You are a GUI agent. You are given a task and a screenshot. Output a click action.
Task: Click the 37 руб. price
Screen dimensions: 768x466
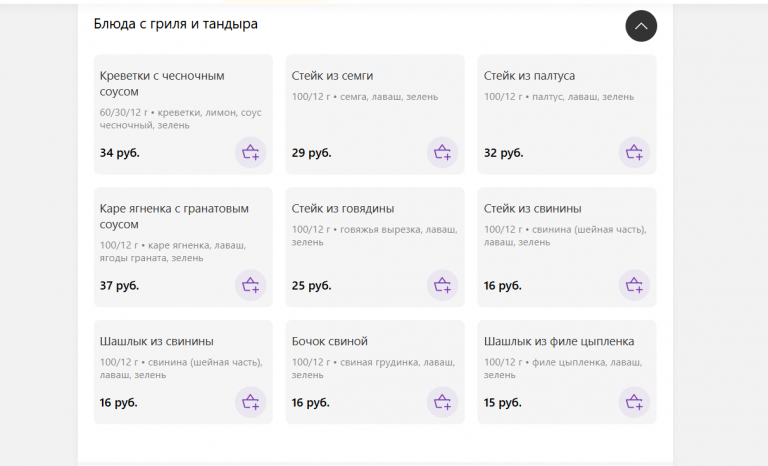[x=120, y=286]
